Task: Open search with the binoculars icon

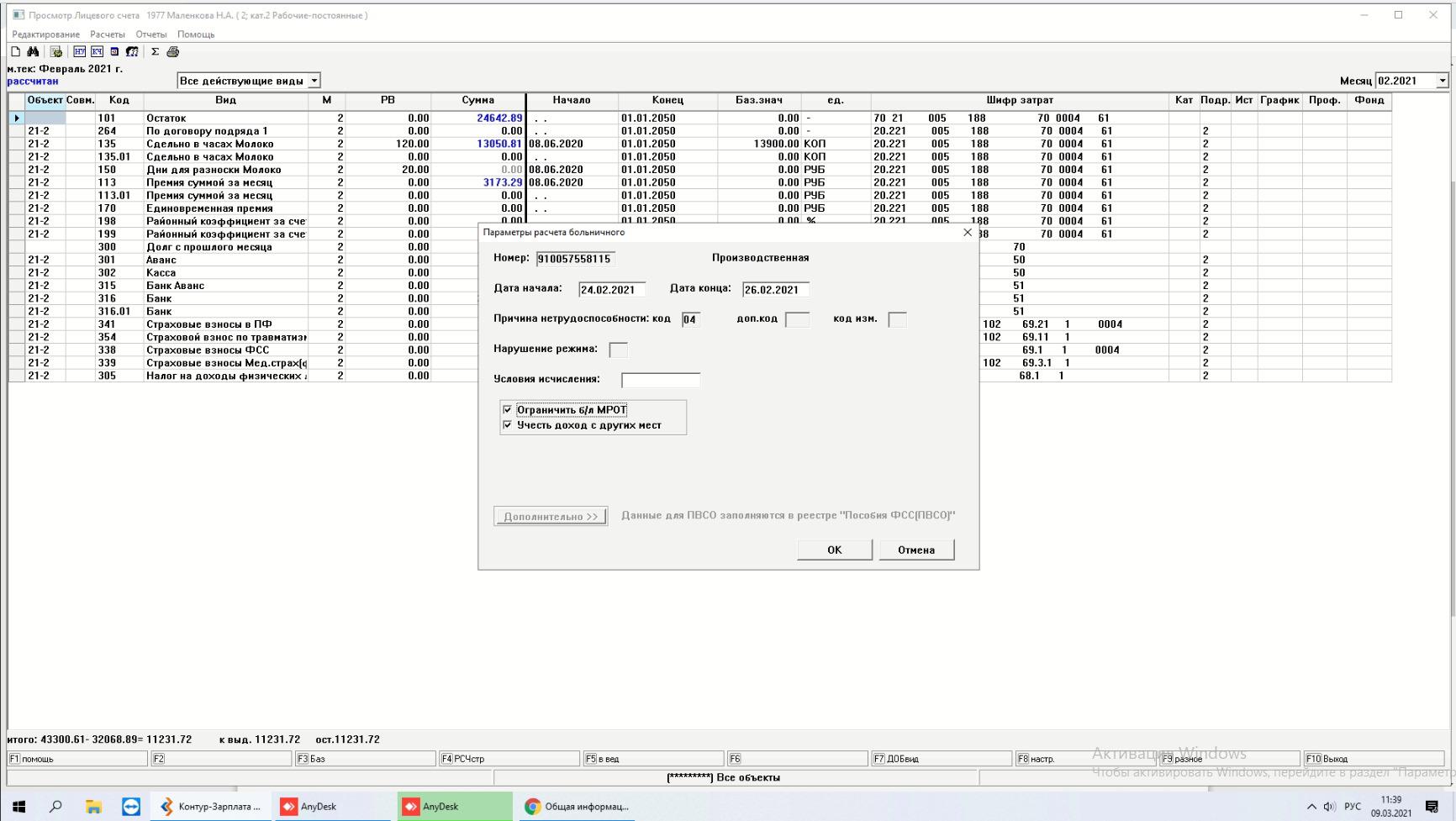Action: (33, 52)
